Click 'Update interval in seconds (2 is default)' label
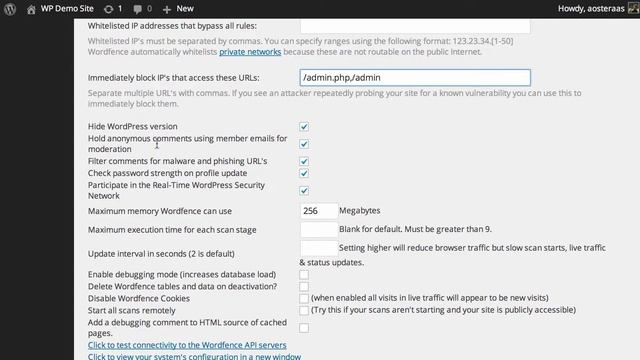640x360 pixels. coord(161,254)
